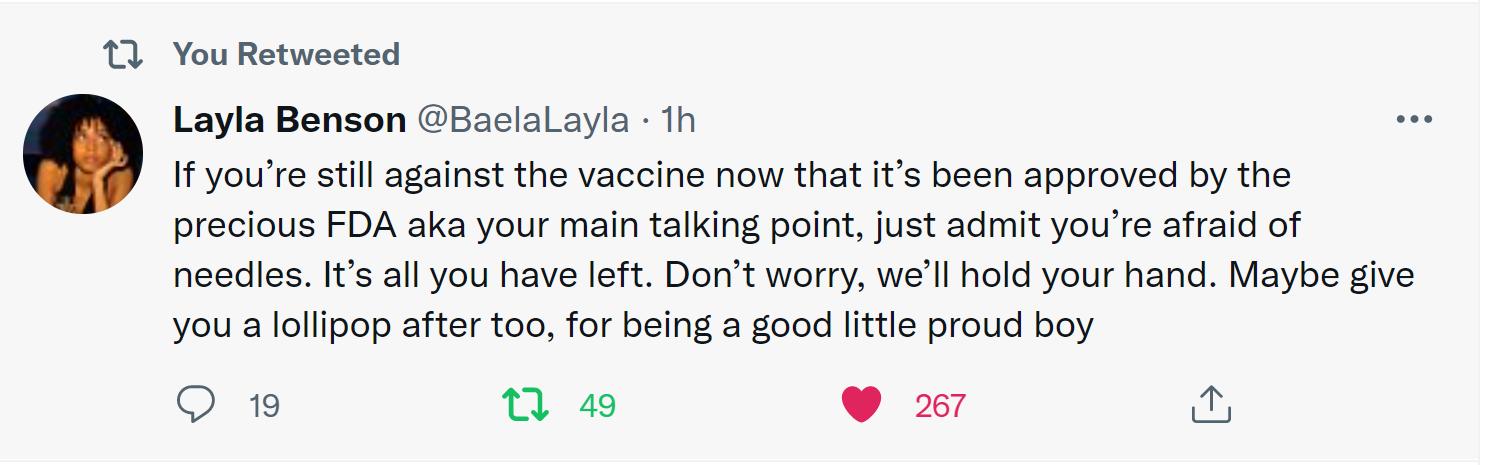Unlike the tweet via red heart

pos(861,404)
